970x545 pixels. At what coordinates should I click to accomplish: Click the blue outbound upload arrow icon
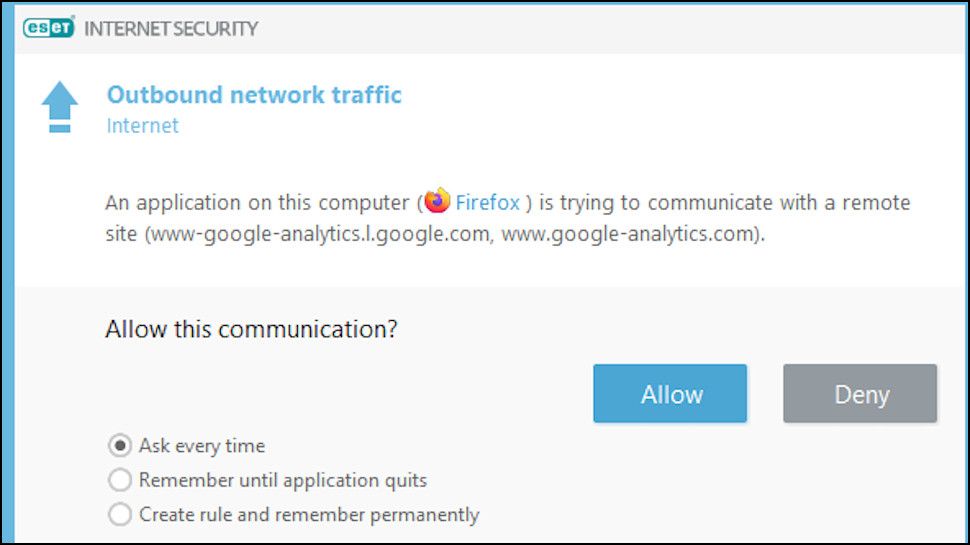tap(60, 106)
